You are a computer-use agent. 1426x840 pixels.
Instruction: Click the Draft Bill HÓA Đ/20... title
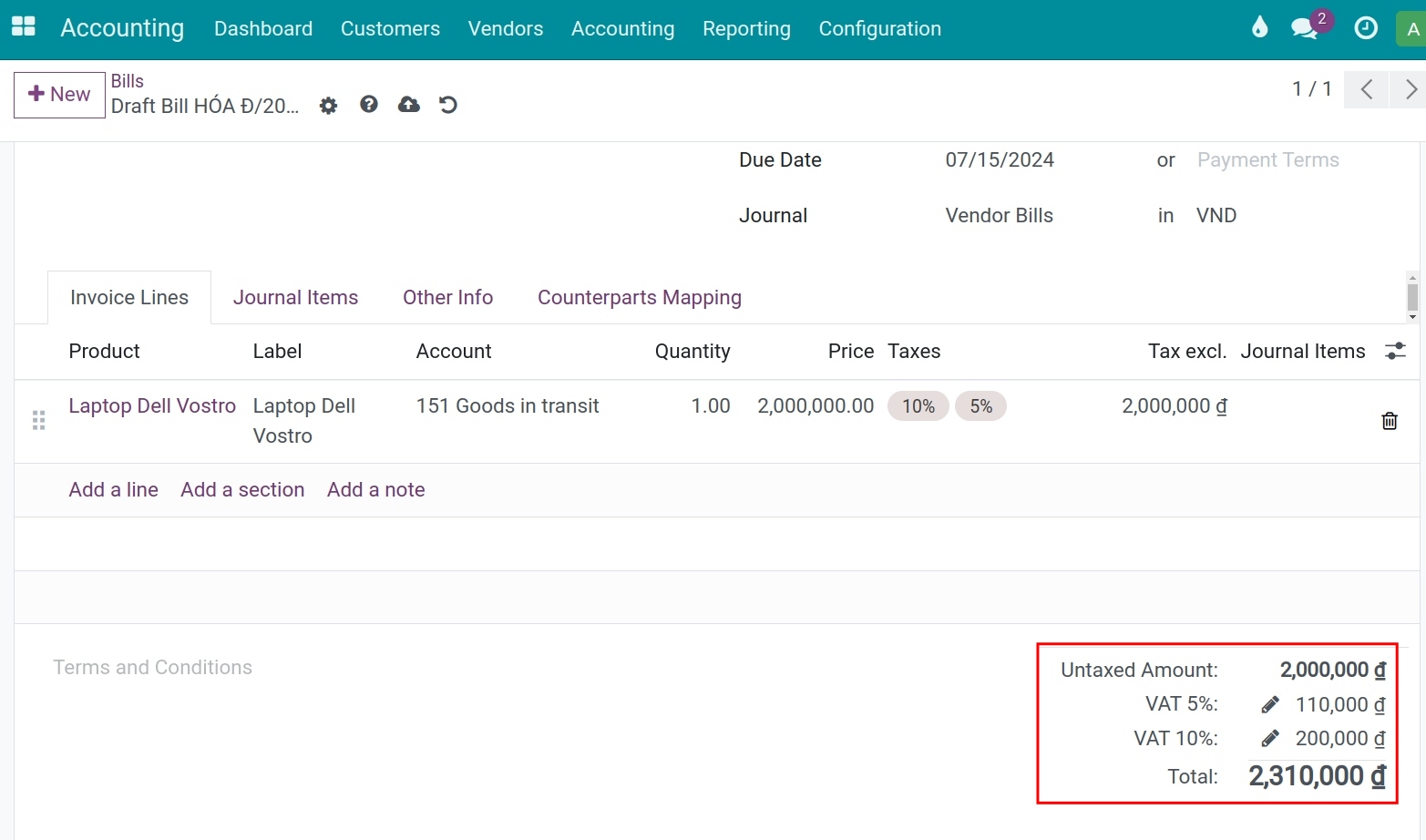[205, 106]
